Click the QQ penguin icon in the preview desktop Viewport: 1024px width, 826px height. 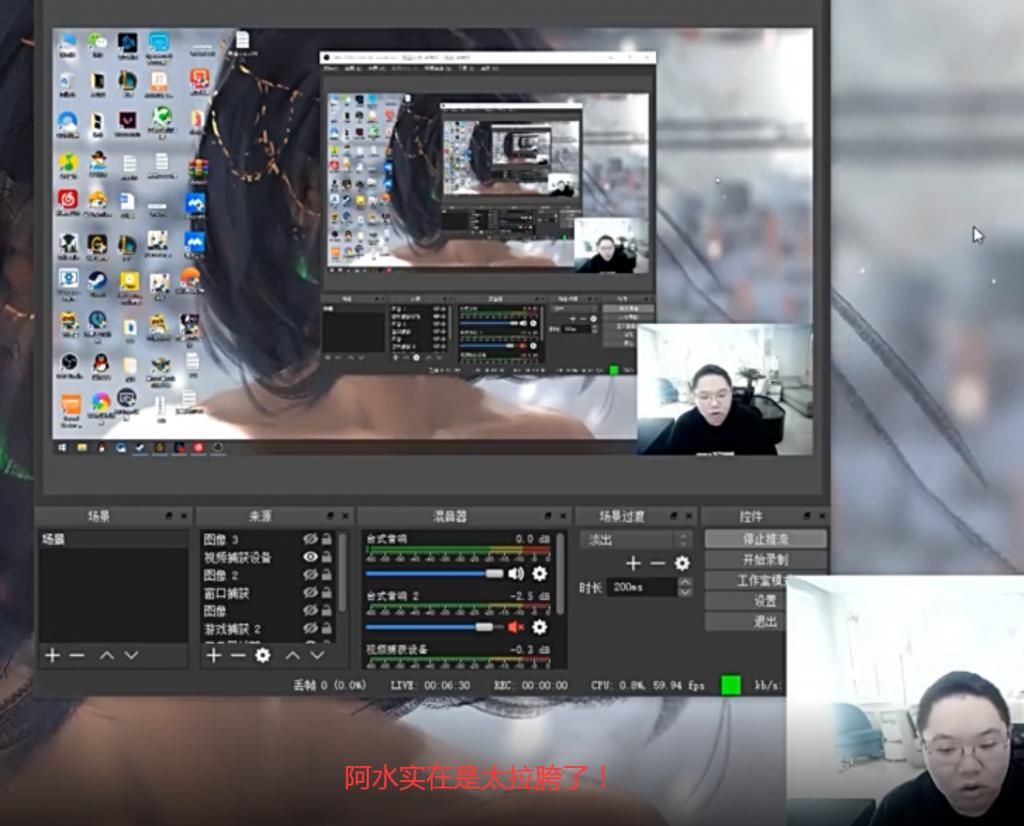click(x=100, y=365)
